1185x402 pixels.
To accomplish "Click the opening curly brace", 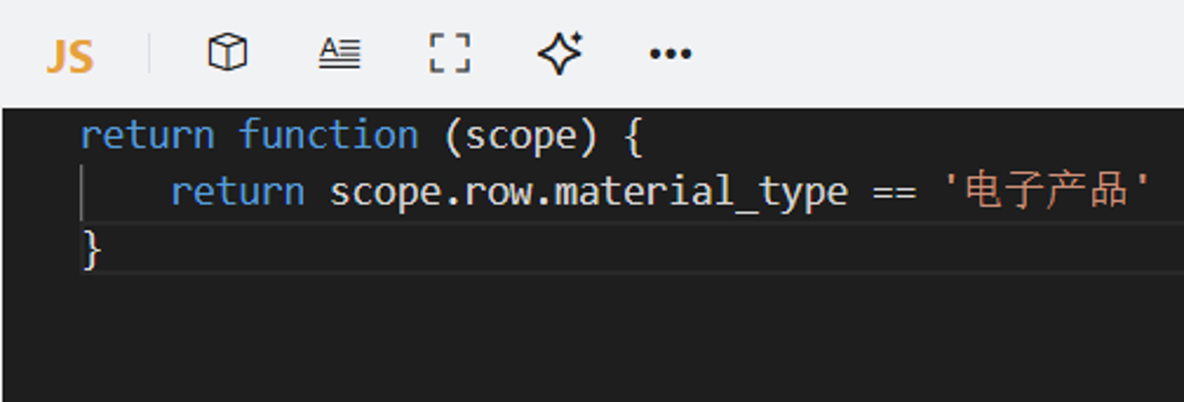I will point(631,135).
